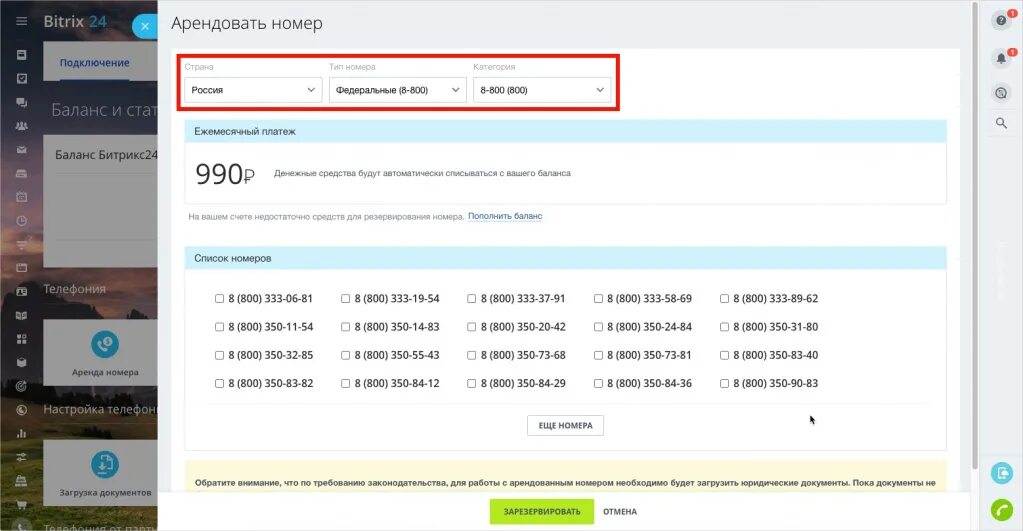Screen dimensions: 1023x531
Task: Click number text 8 (800) 350-14-83
Action: [x=397, y=327]
